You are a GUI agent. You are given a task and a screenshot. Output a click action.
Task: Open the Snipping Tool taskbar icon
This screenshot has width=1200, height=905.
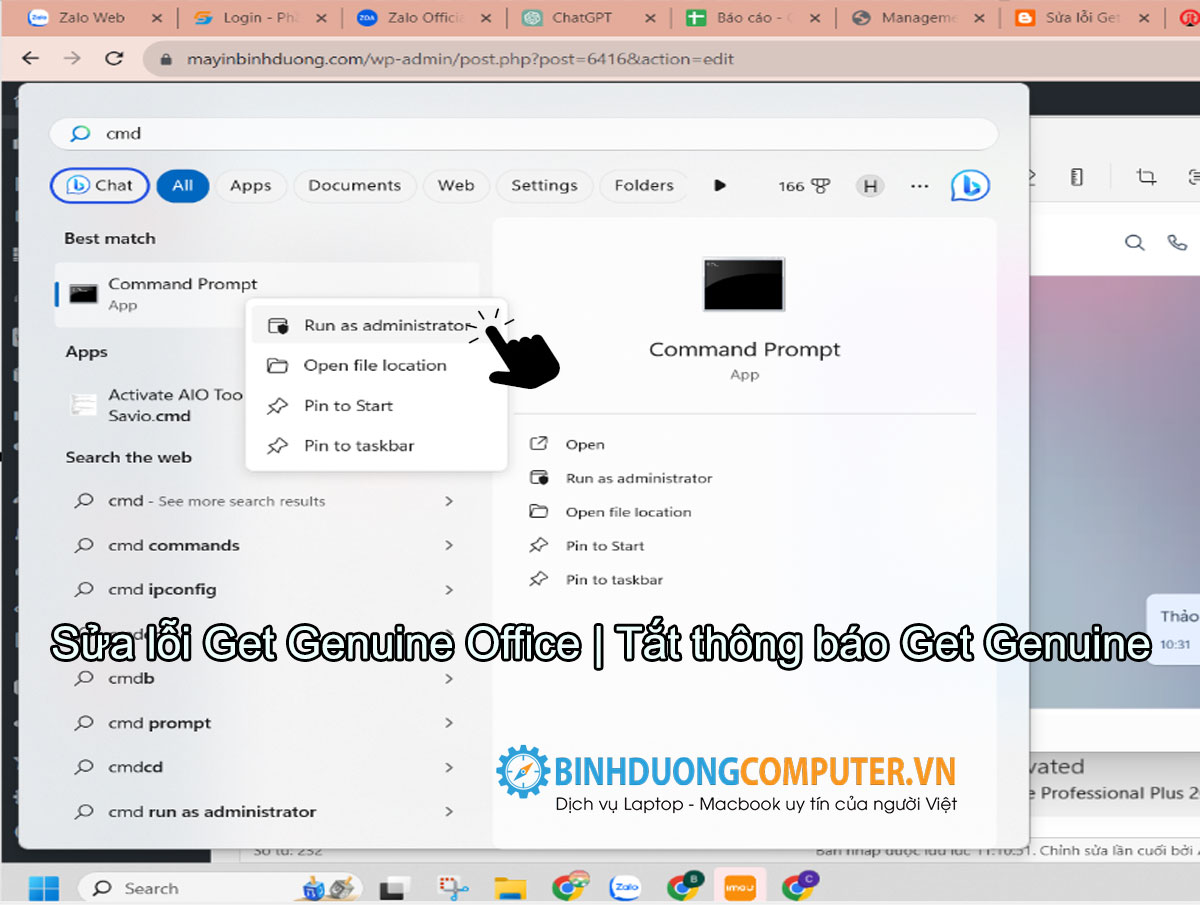(x=454, y=887)
